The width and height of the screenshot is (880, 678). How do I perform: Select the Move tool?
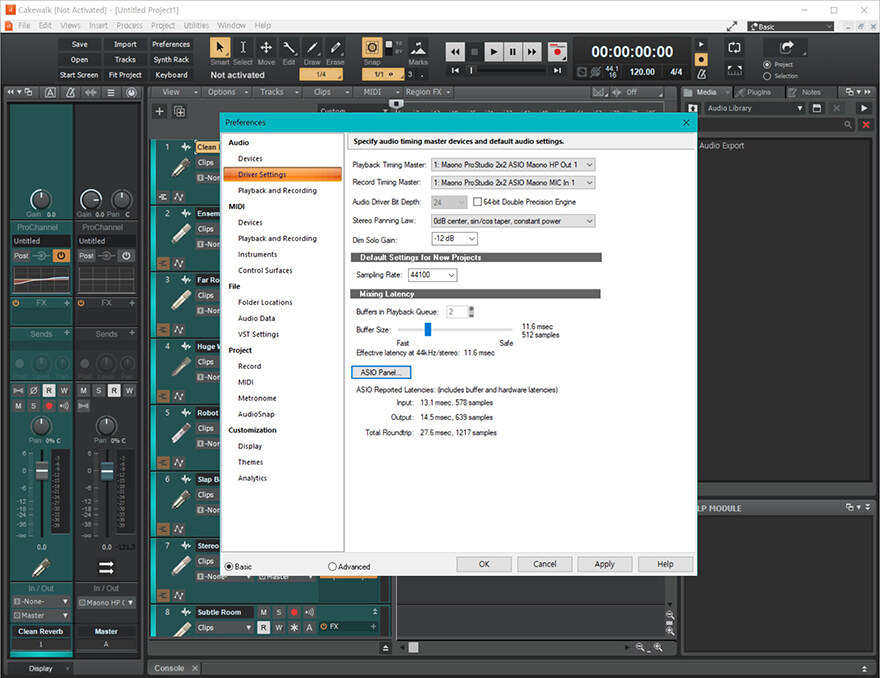[x=266, y=48]
